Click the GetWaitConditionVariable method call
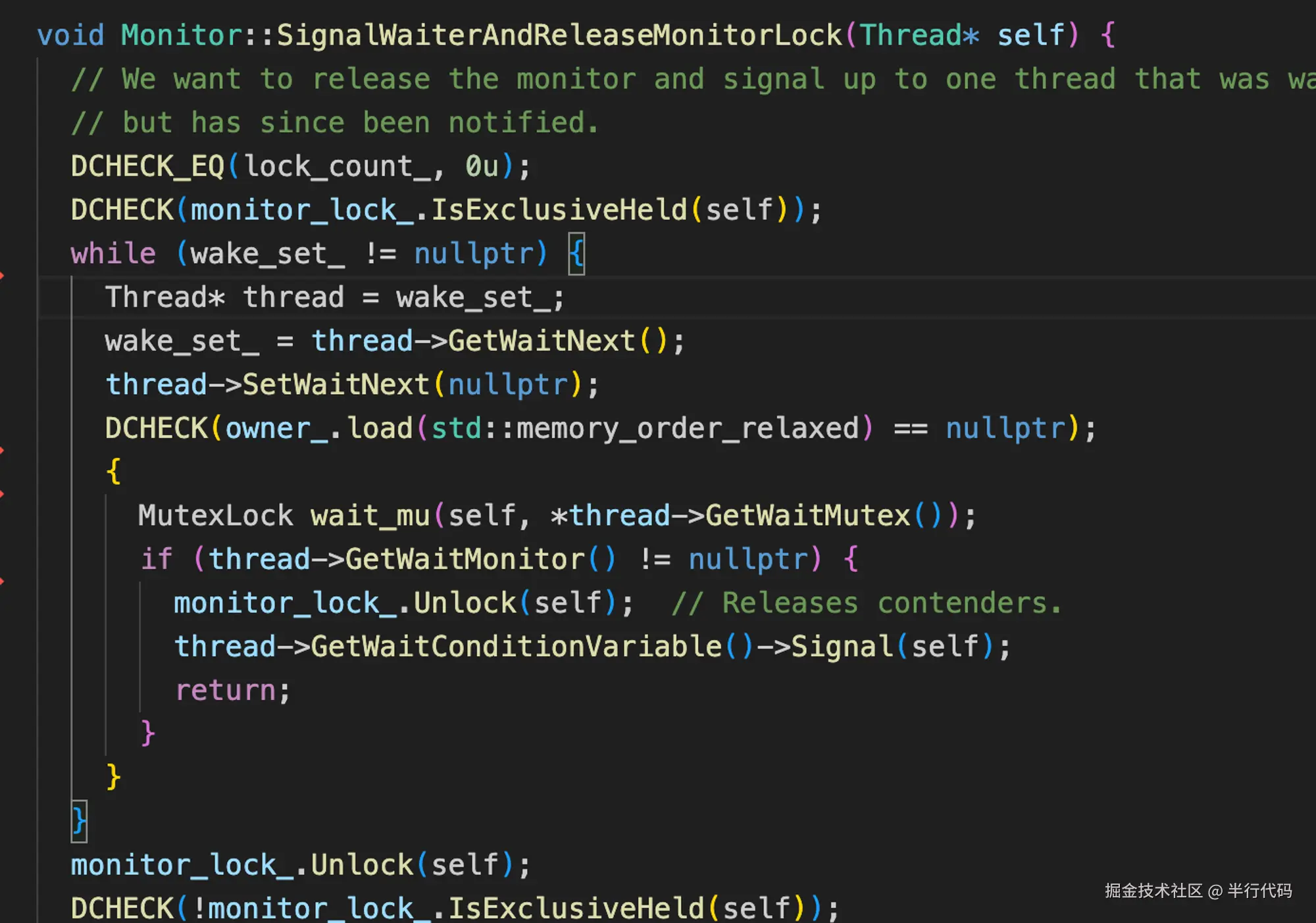 (516, 646)
